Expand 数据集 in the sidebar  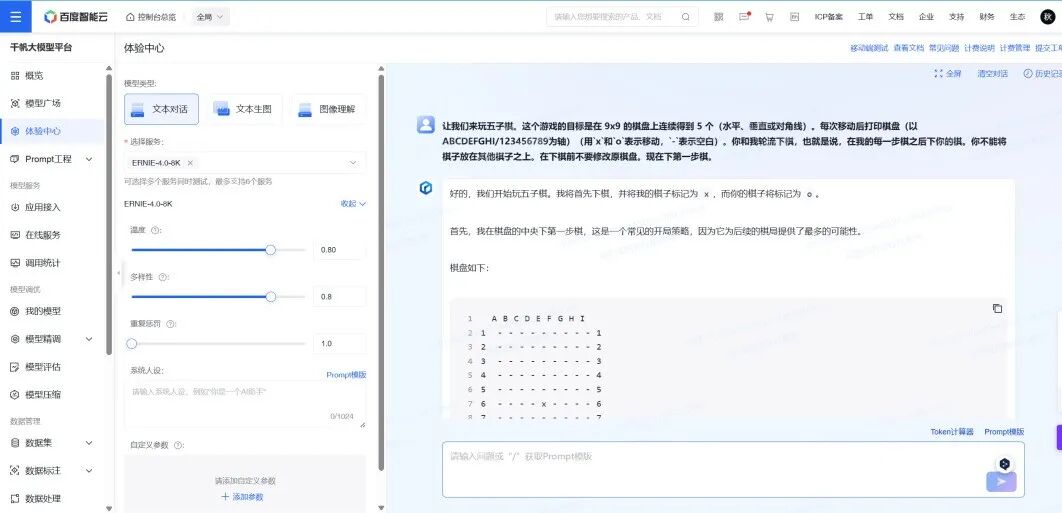[89, 443]
